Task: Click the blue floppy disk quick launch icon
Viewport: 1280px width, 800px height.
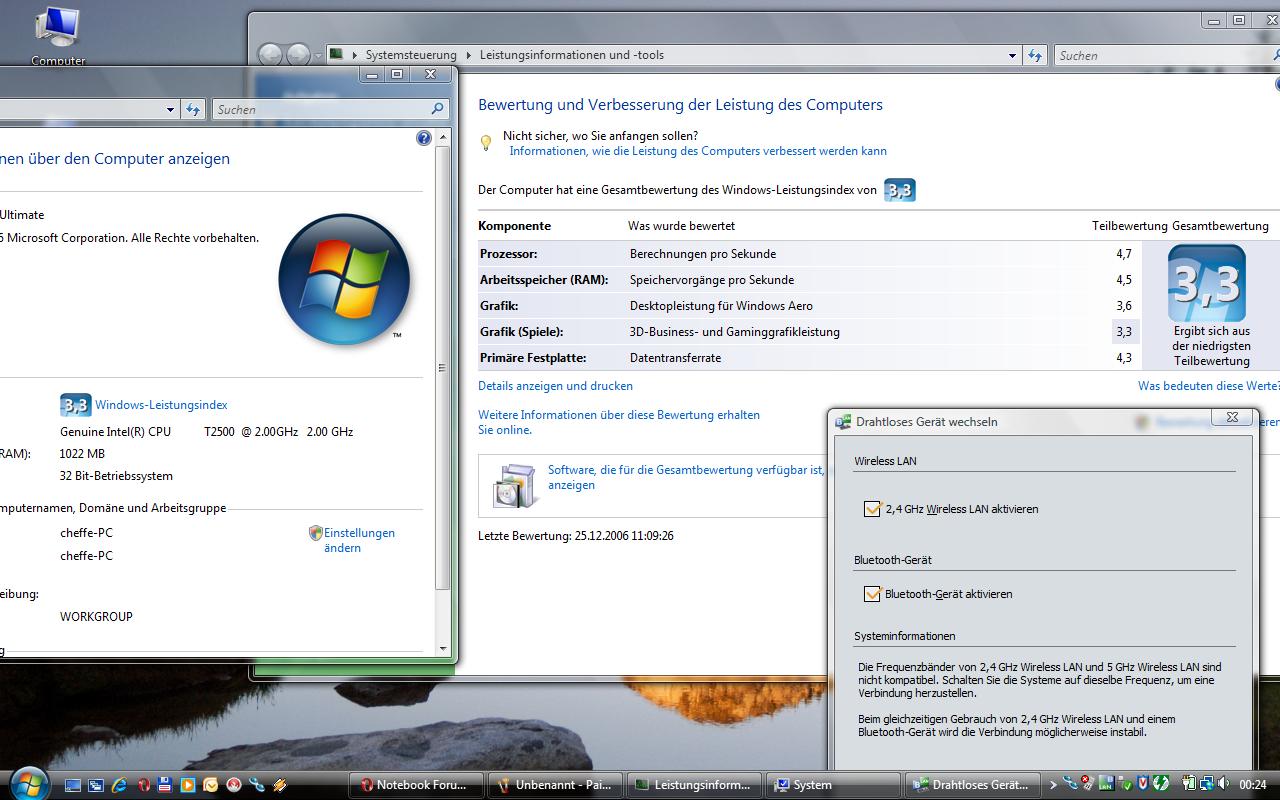Action: tap(165, 785)
